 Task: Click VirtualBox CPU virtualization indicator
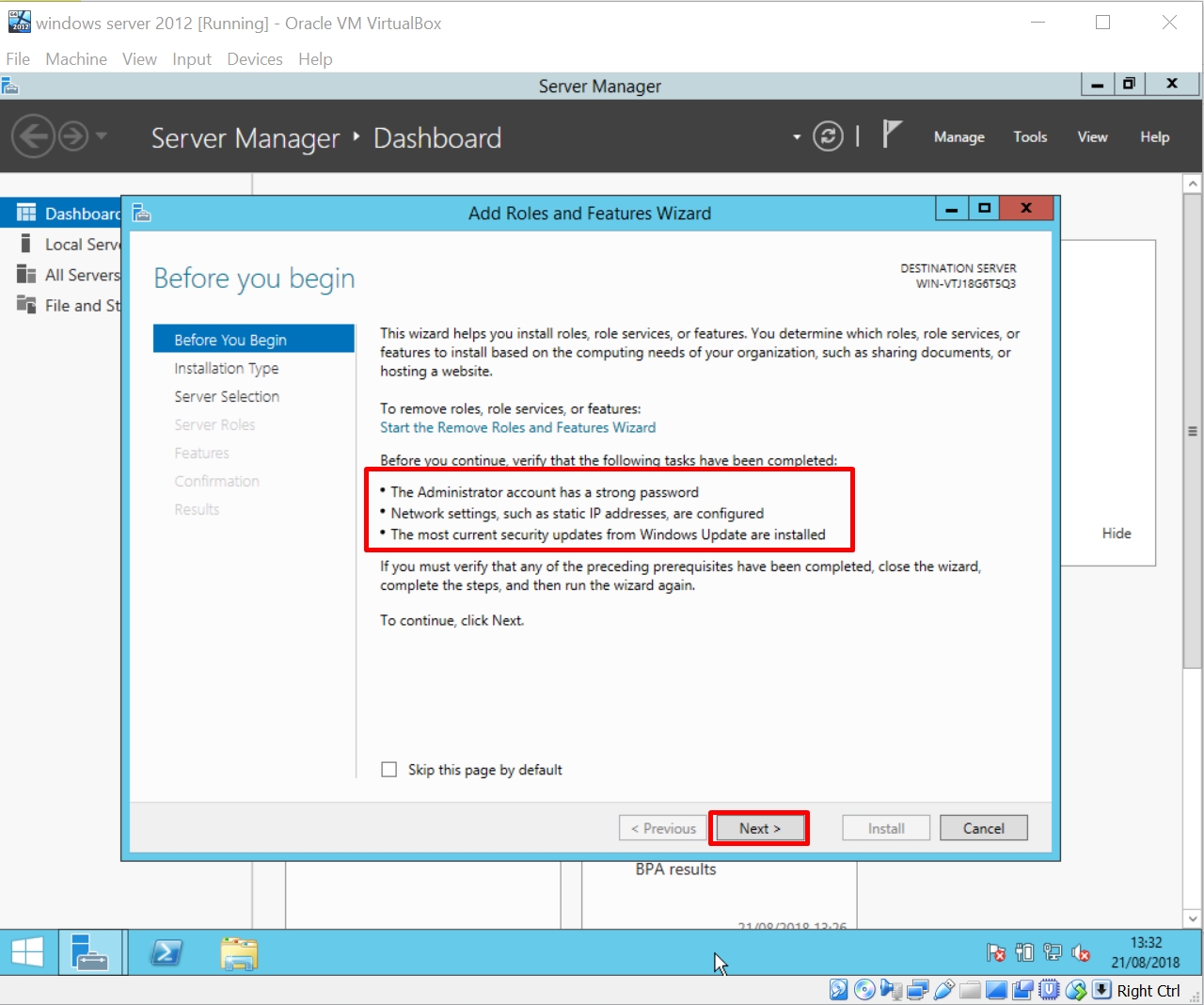point(1050,990)
